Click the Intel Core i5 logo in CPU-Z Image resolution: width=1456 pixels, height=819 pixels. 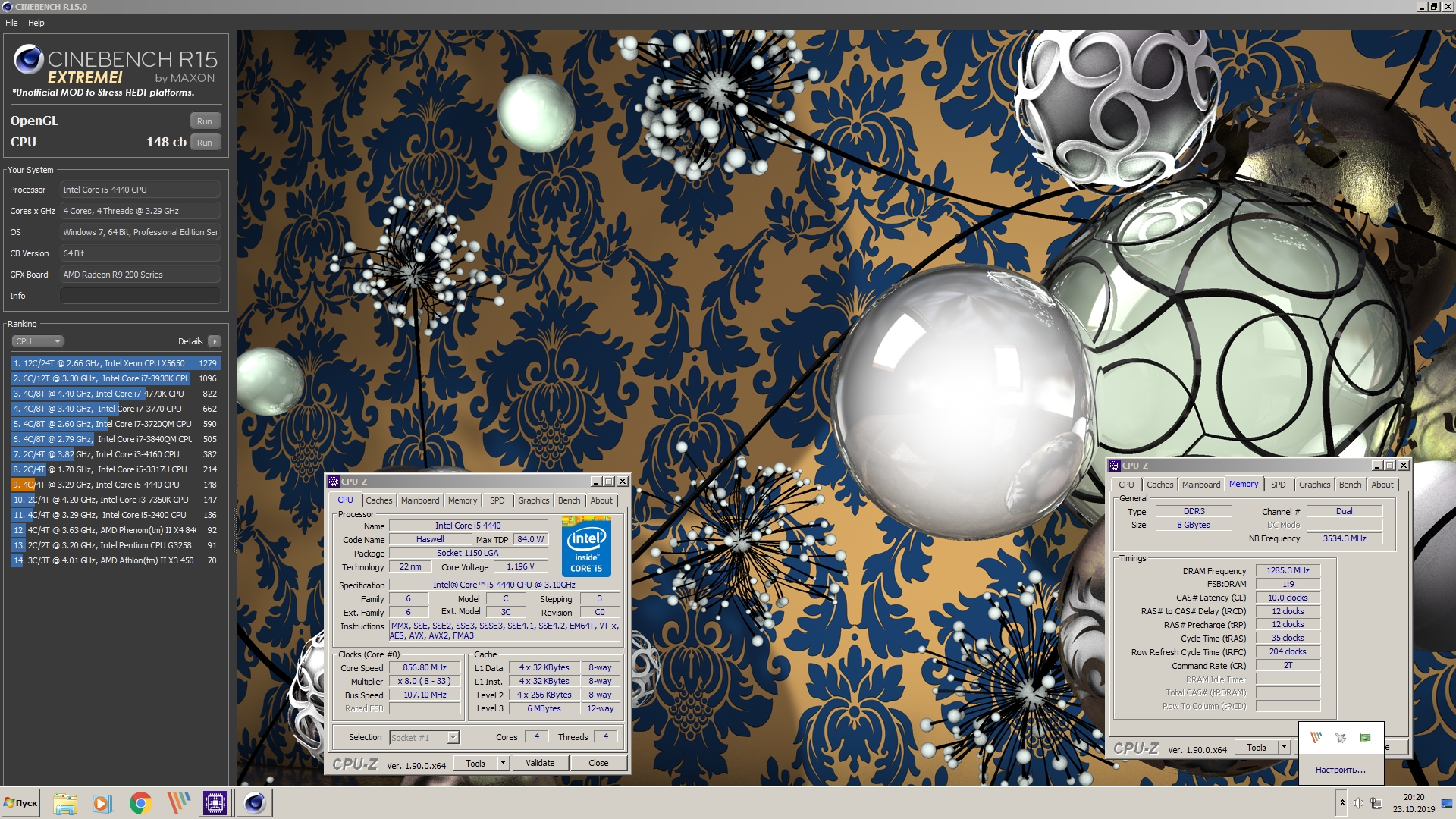pyautogui.click(x=586, y=546)
